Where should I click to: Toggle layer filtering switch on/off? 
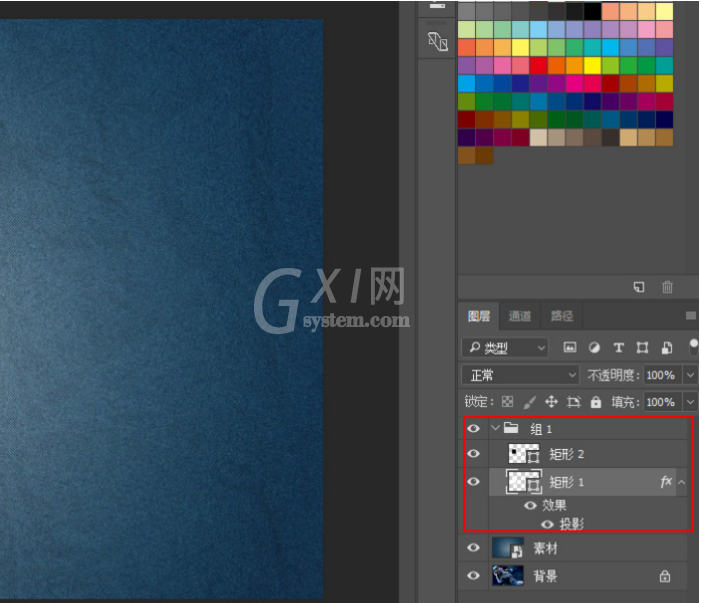coord(693,347)
